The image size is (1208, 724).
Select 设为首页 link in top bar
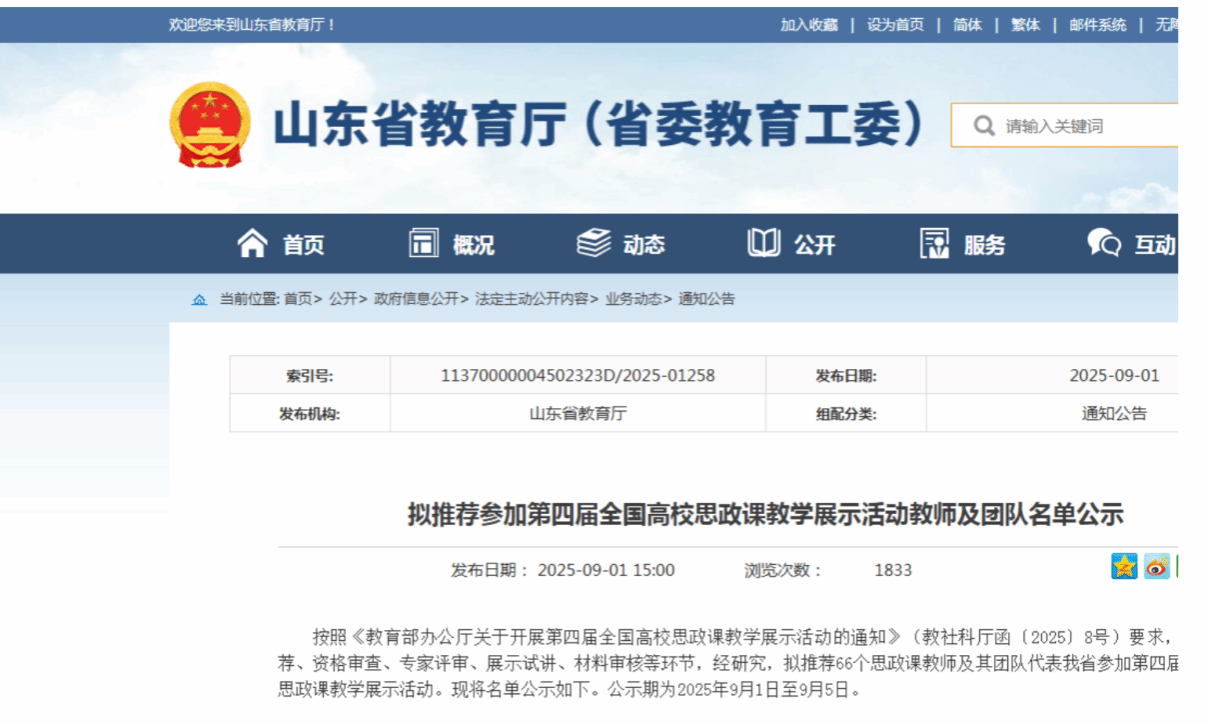coord(895,25)
